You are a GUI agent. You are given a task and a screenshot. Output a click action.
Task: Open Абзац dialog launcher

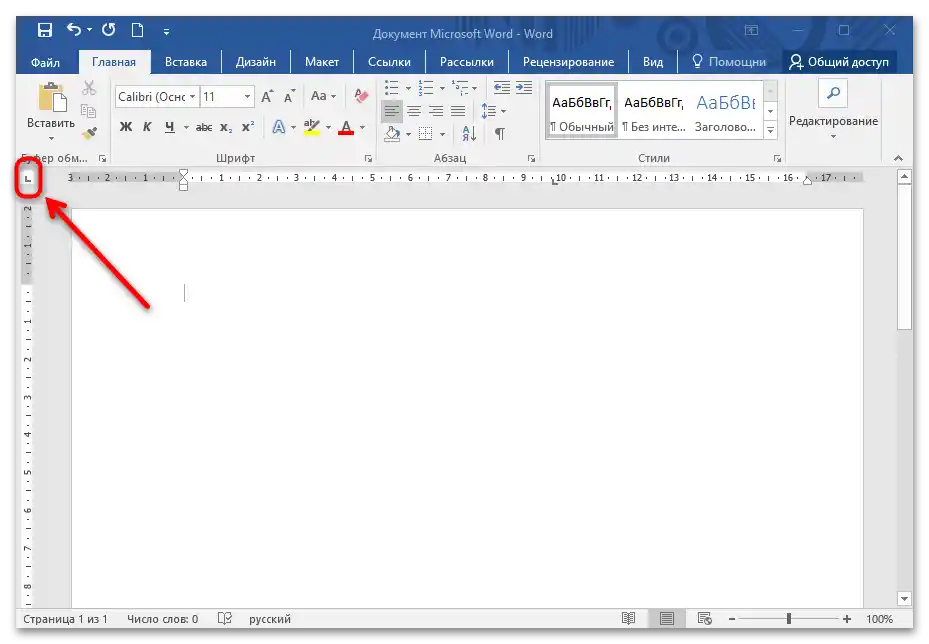click(x=531, y=159)
